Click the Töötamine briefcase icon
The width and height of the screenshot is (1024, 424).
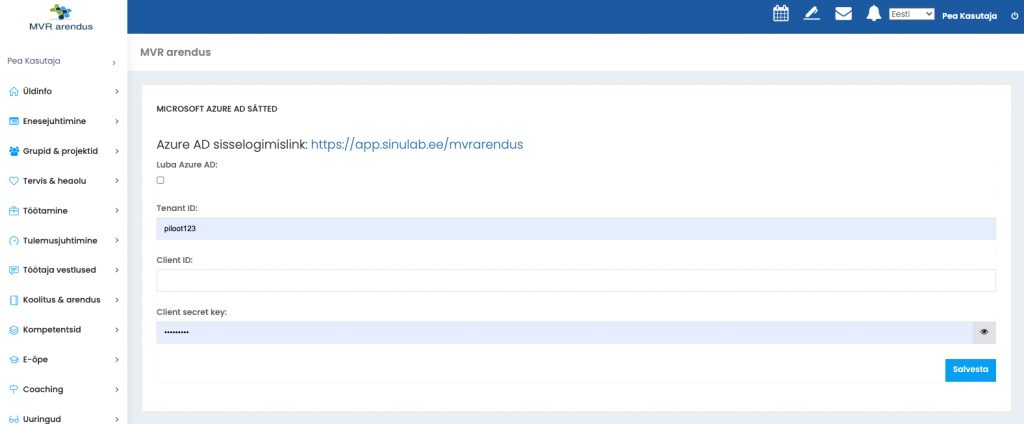coord(14,211)
